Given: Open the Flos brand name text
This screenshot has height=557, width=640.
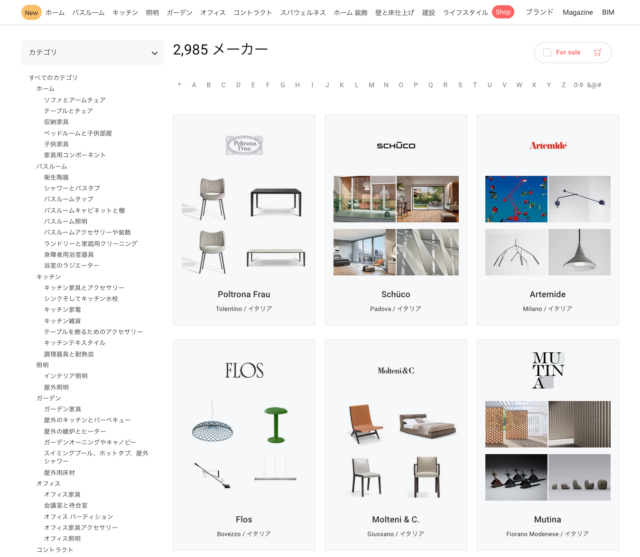Looking at the screenshot, I should (244, 519).
